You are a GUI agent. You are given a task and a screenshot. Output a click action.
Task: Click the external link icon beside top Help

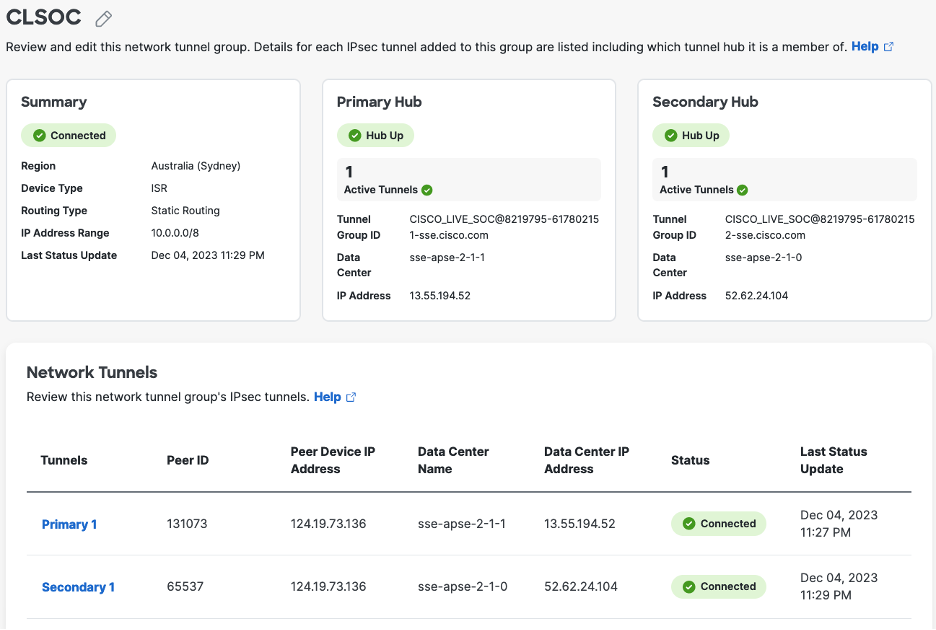tap(888, 47)
